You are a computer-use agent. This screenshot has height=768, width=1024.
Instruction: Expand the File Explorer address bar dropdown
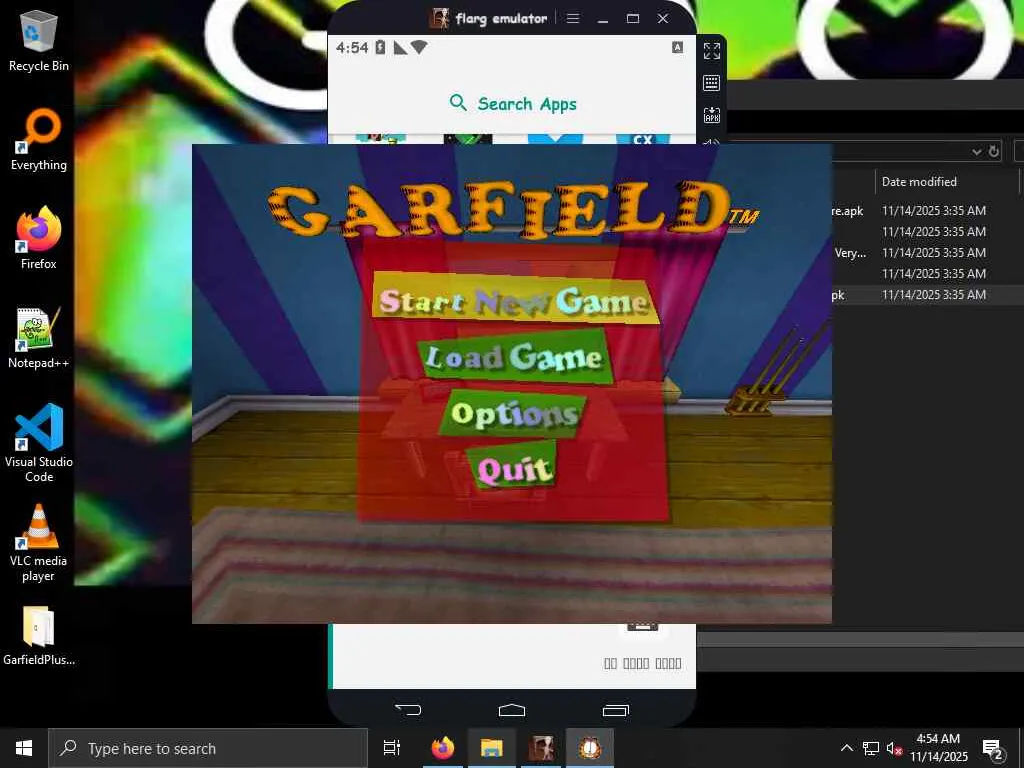[x=977, y=152]
